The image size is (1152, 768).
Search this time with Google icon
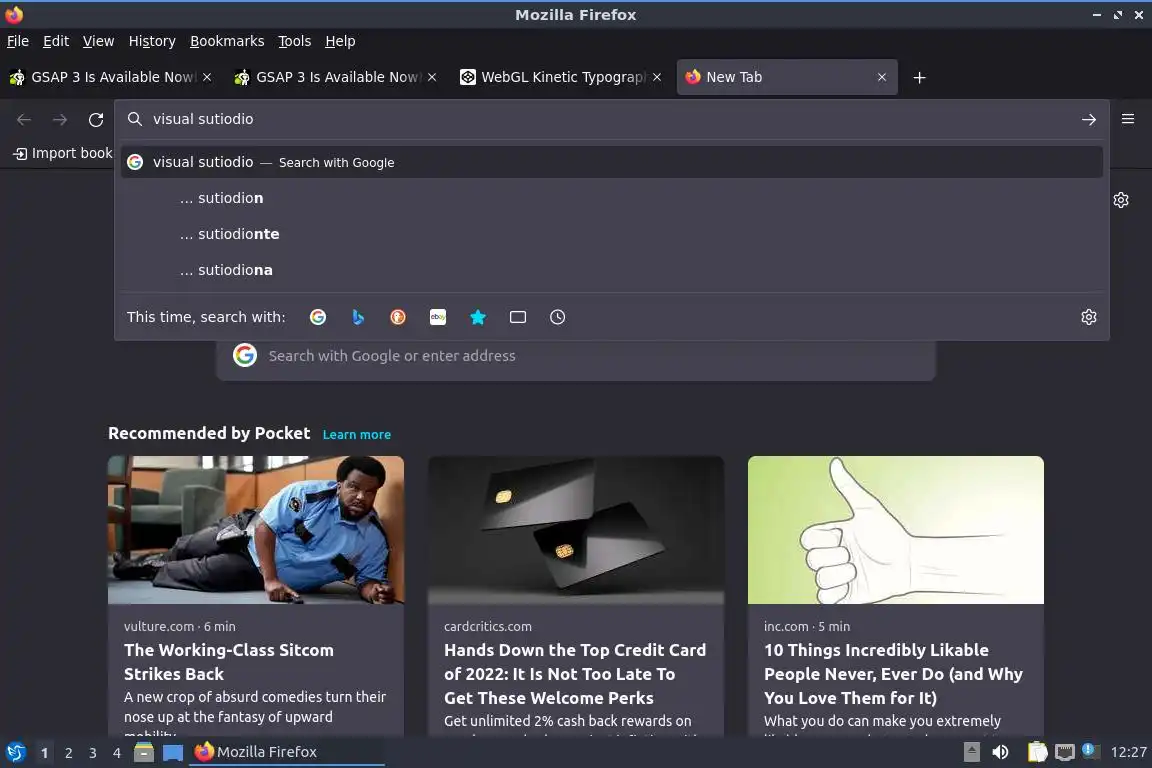point(317,317)
